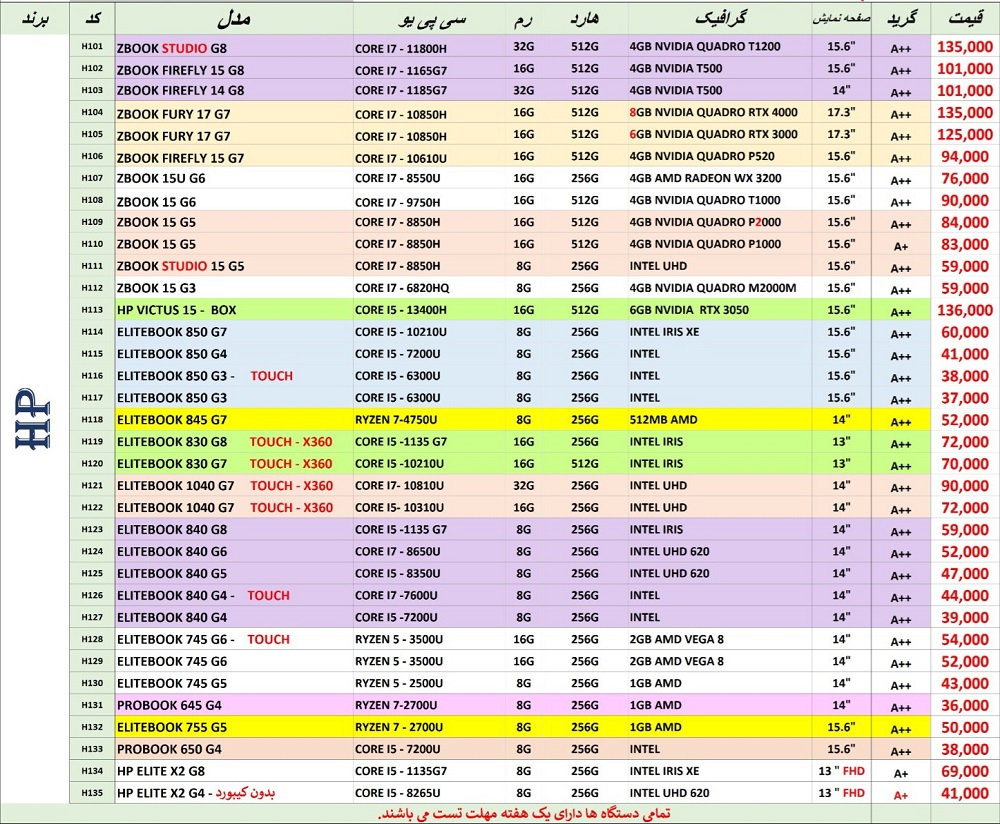1000x824 pixels.
Task: Click the قیمت price column header
Action: pos(965,18)
